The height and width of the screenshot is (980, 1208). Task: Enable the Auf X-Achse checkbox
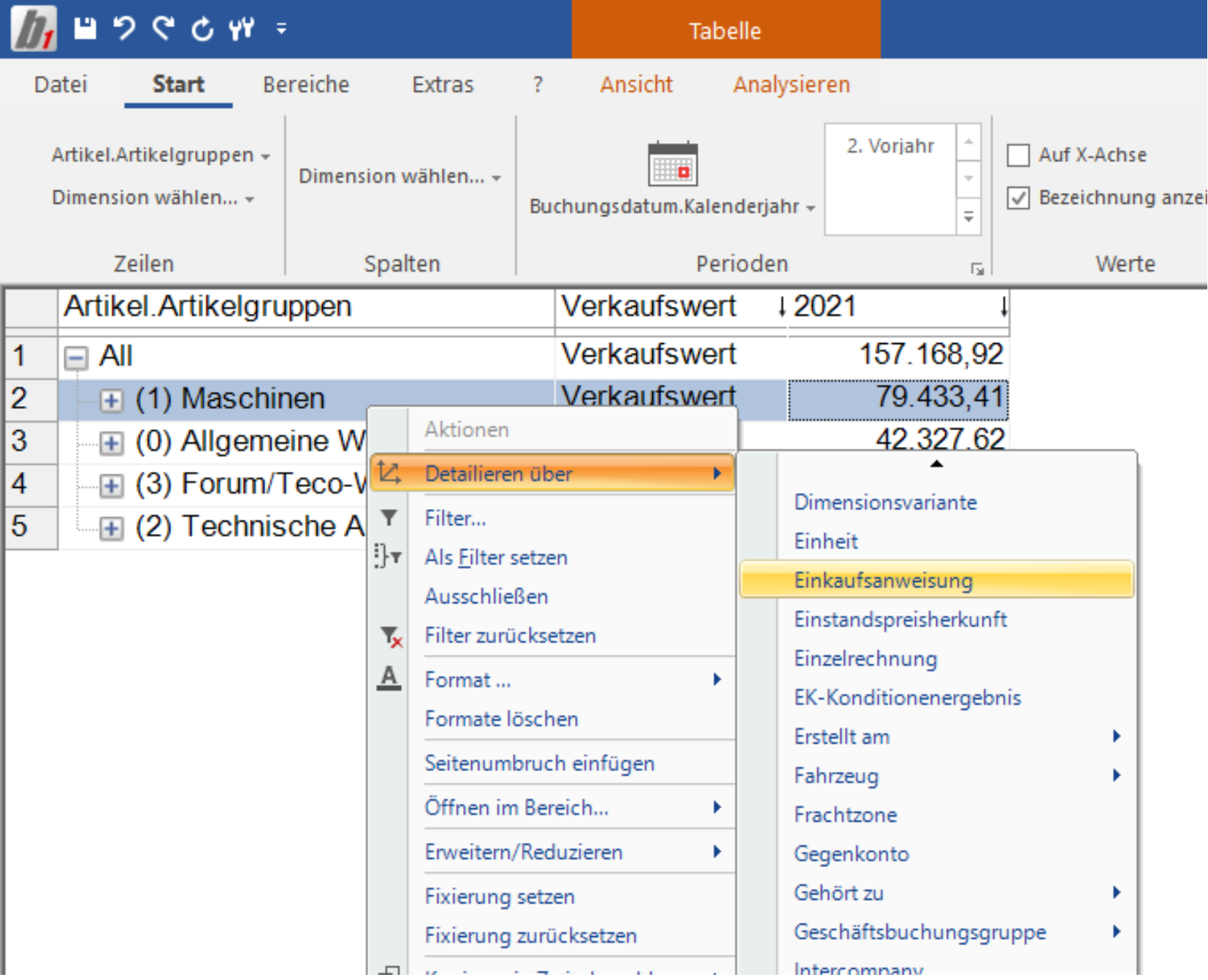click(1018, 155)
